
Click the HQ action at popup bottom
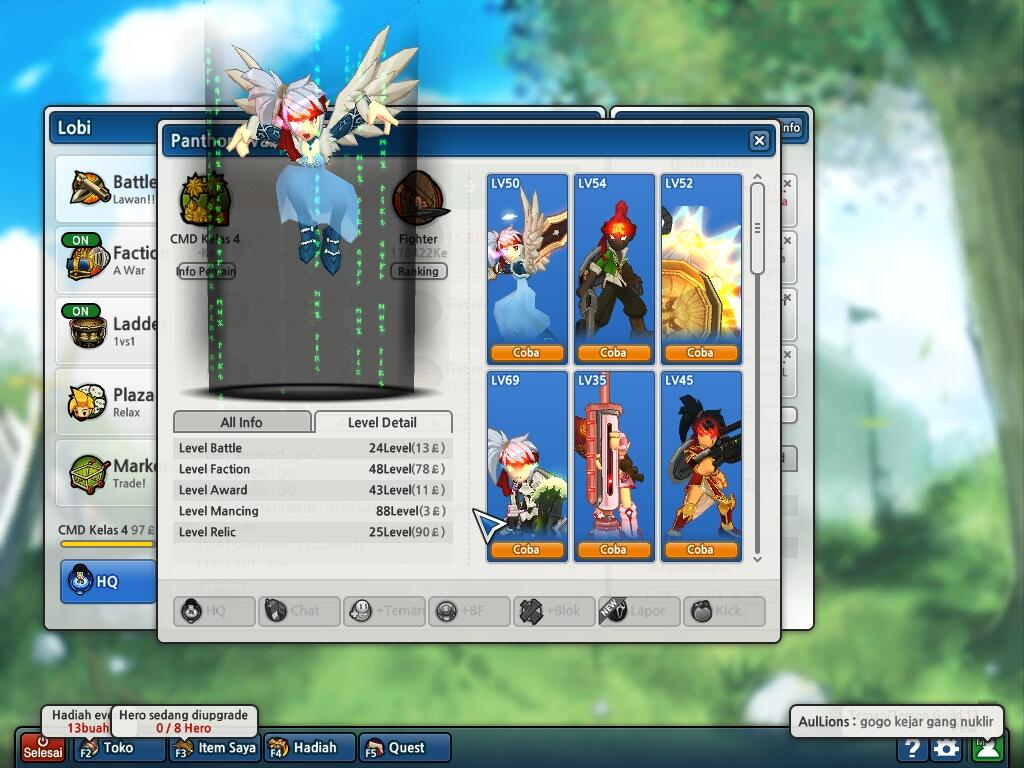[214, 611]
